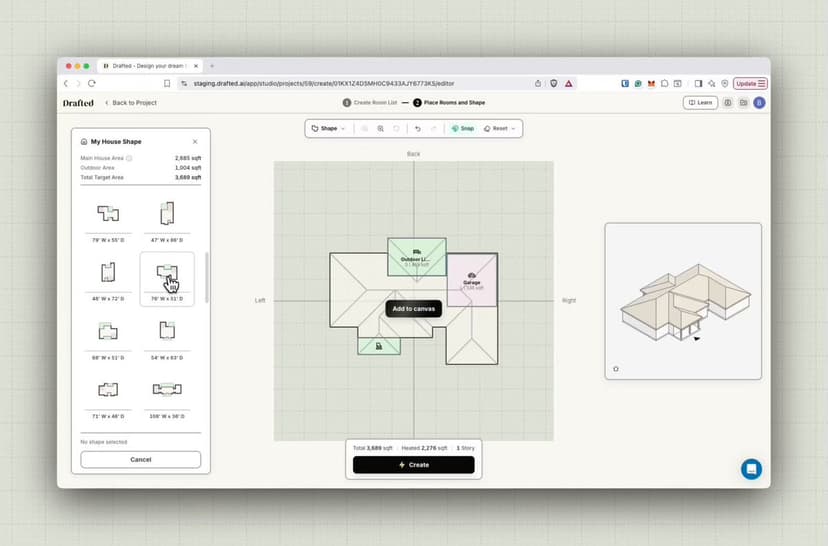The width and height of the screenshot is (828, 546).
Task: Select the Garage room on canvas
Action: 472,280
